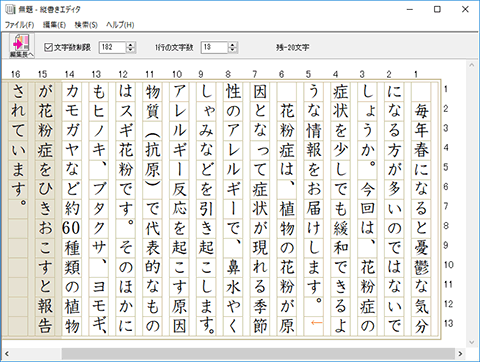This screenshot has height=362, width=480.
Task: Click the closing parenthesis ) in column 11
Action: (x=152, y=183)
